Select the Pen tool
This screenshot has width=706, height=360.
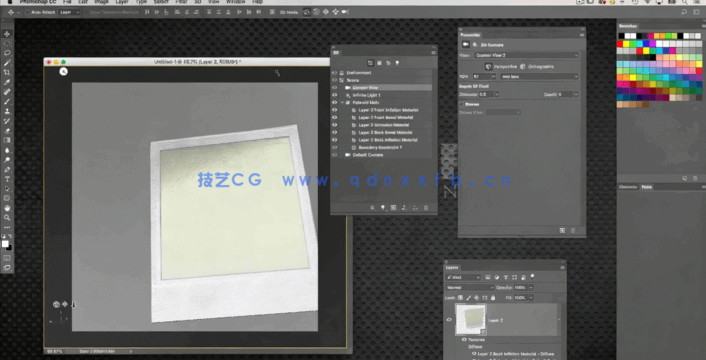pyautogui.click(x=7, y=170)
